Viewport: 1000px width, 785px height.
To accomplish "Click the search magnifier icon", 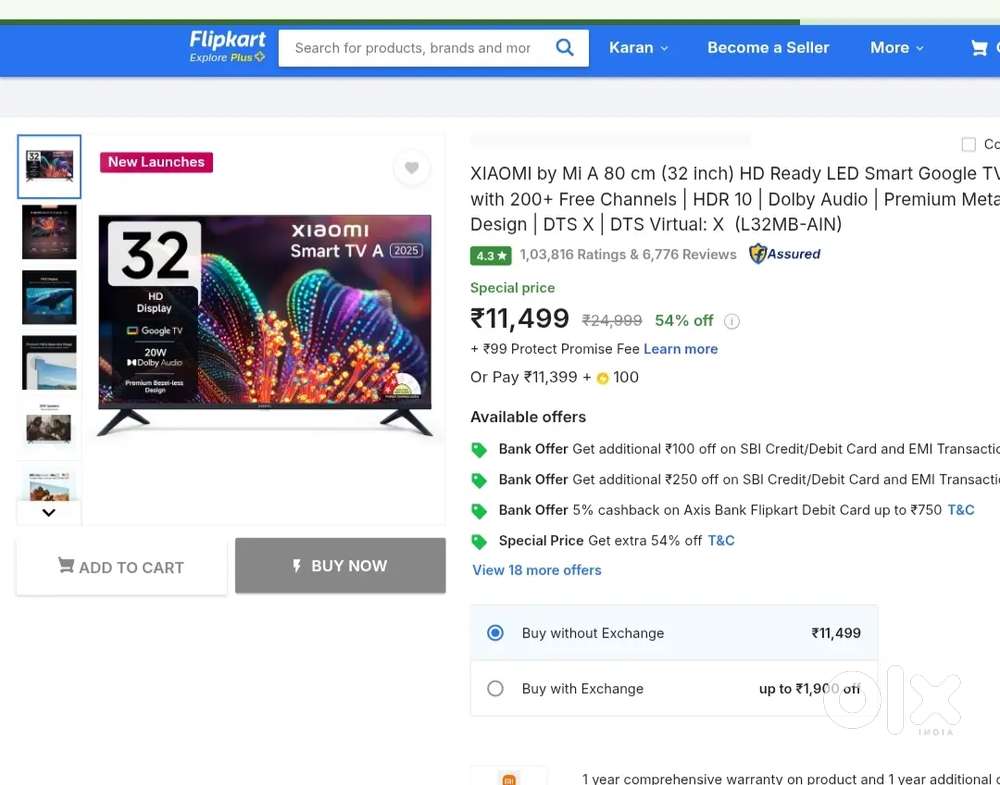I will pos(565,48).
